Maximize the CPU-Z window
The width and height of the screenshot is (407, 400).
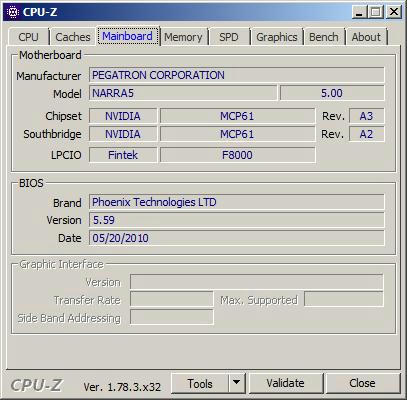pyautogui.click(x=376, y=12)
